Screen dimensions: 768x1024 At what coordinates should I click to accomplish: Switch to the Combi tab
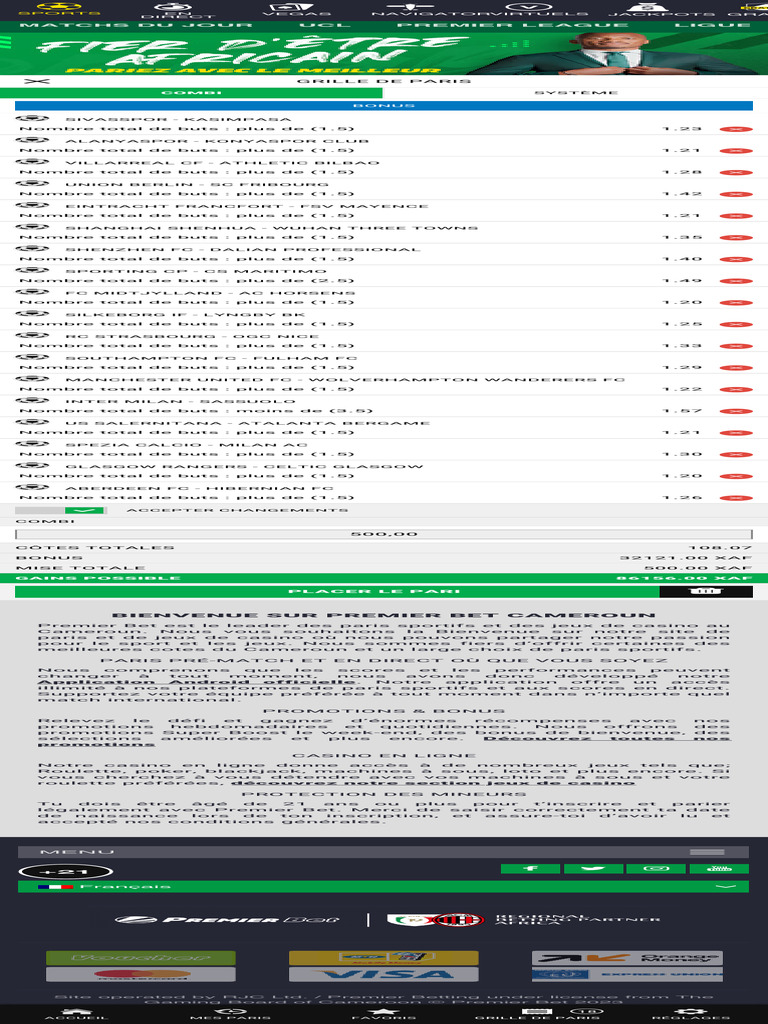(x=191, y=93)
